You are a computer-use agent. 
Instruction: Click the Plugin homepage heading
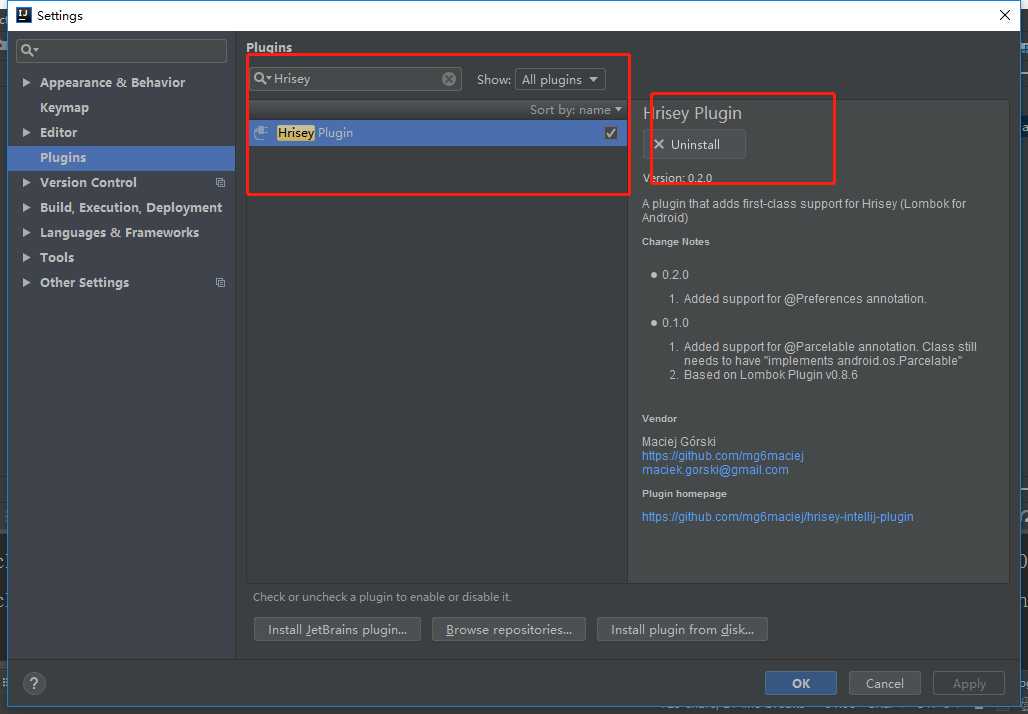[x=684, y=494]
